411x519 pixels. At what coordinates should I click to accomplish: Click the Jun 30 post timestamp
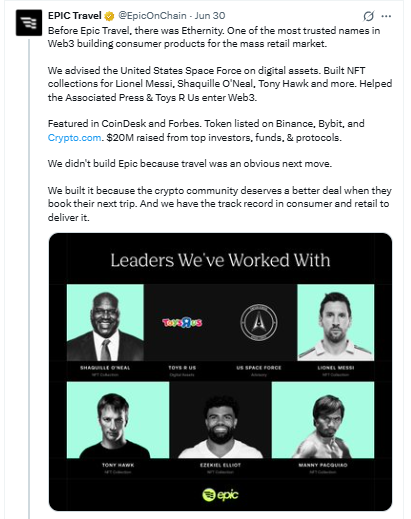(x=210, y=16)
